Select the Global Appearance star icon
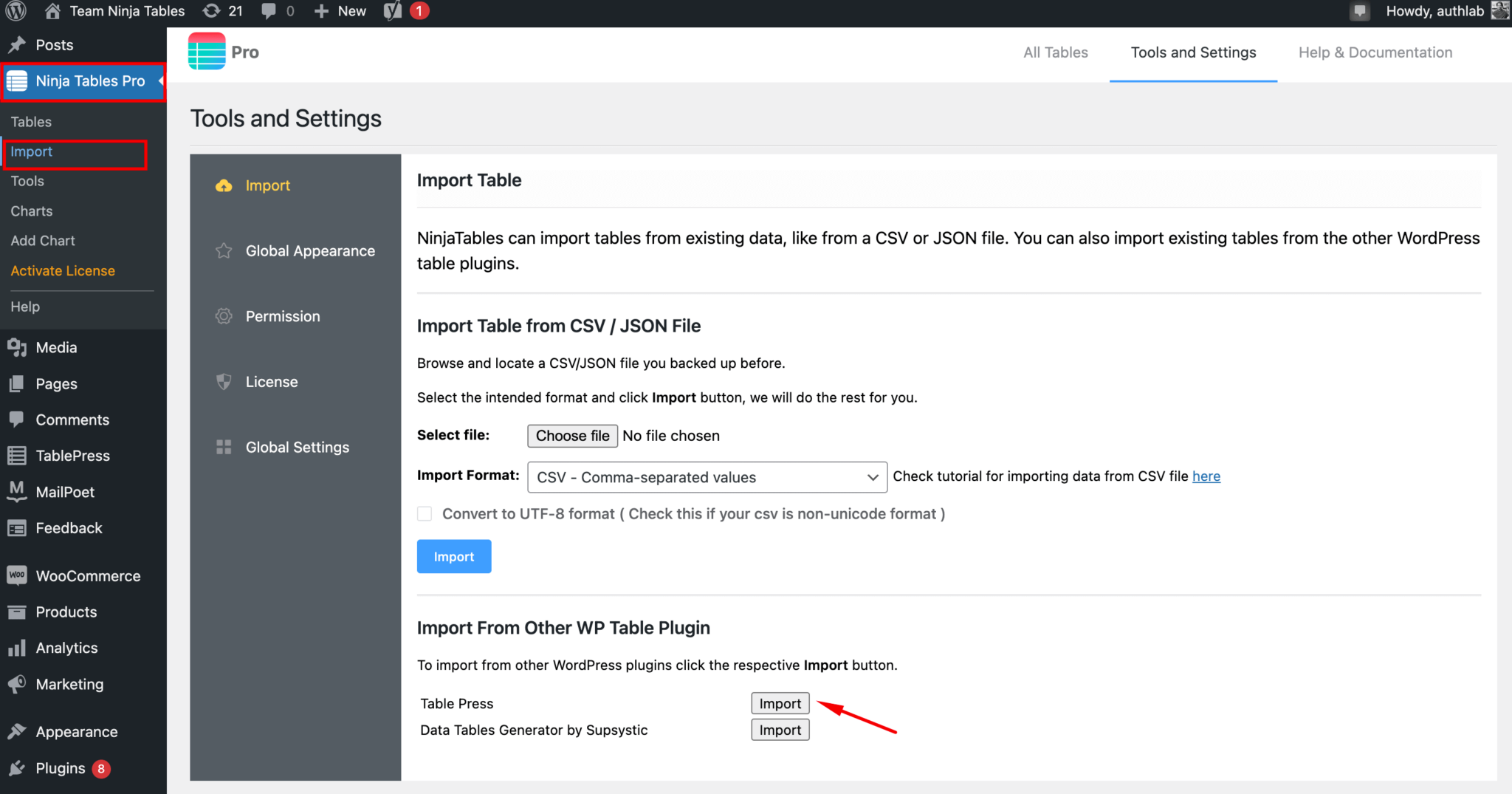The width and height of the screenshot is (1512, 794). (224, 250)
